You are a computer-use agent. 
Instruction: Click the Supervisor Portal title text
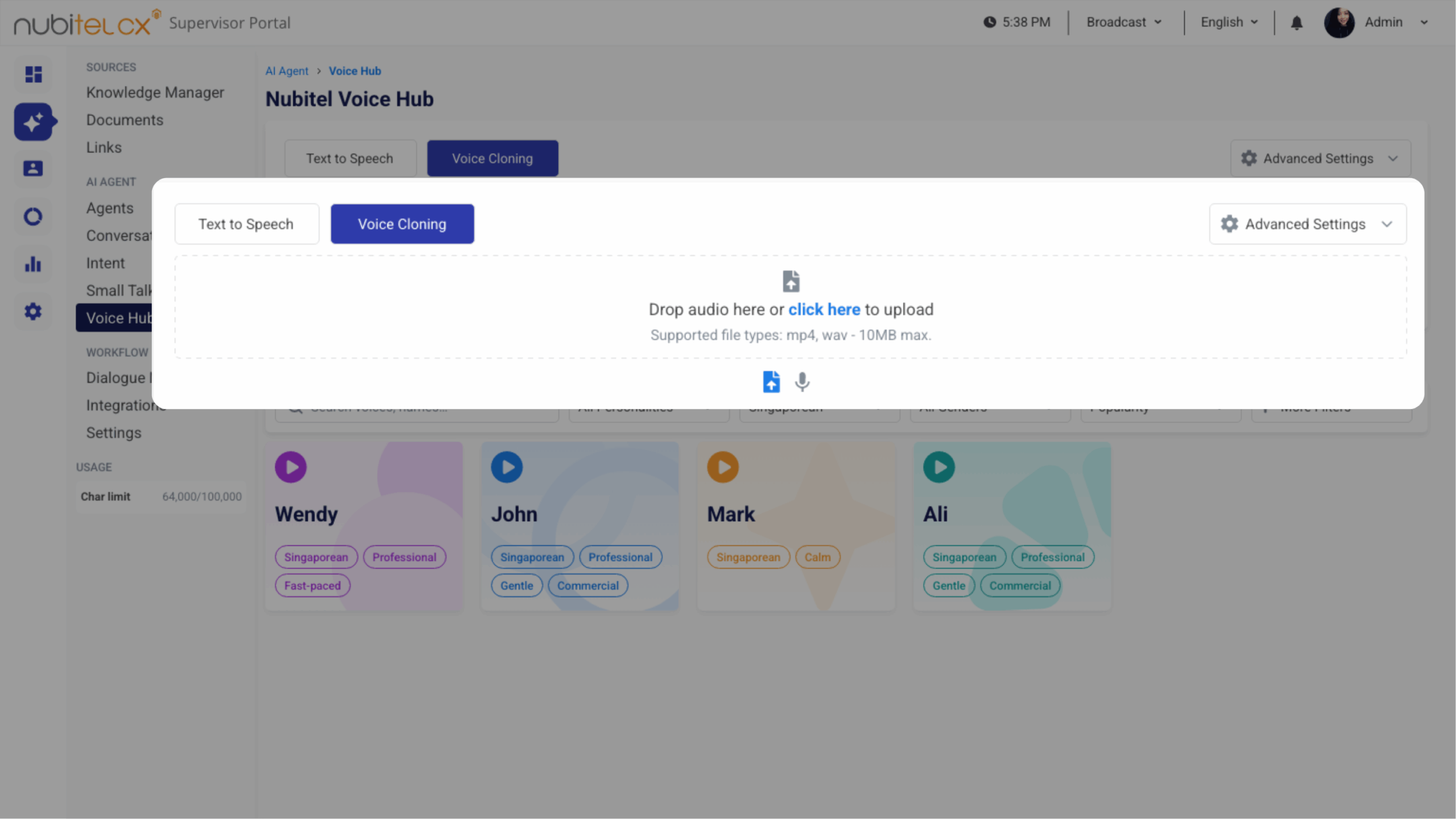(x=229, y=23)
